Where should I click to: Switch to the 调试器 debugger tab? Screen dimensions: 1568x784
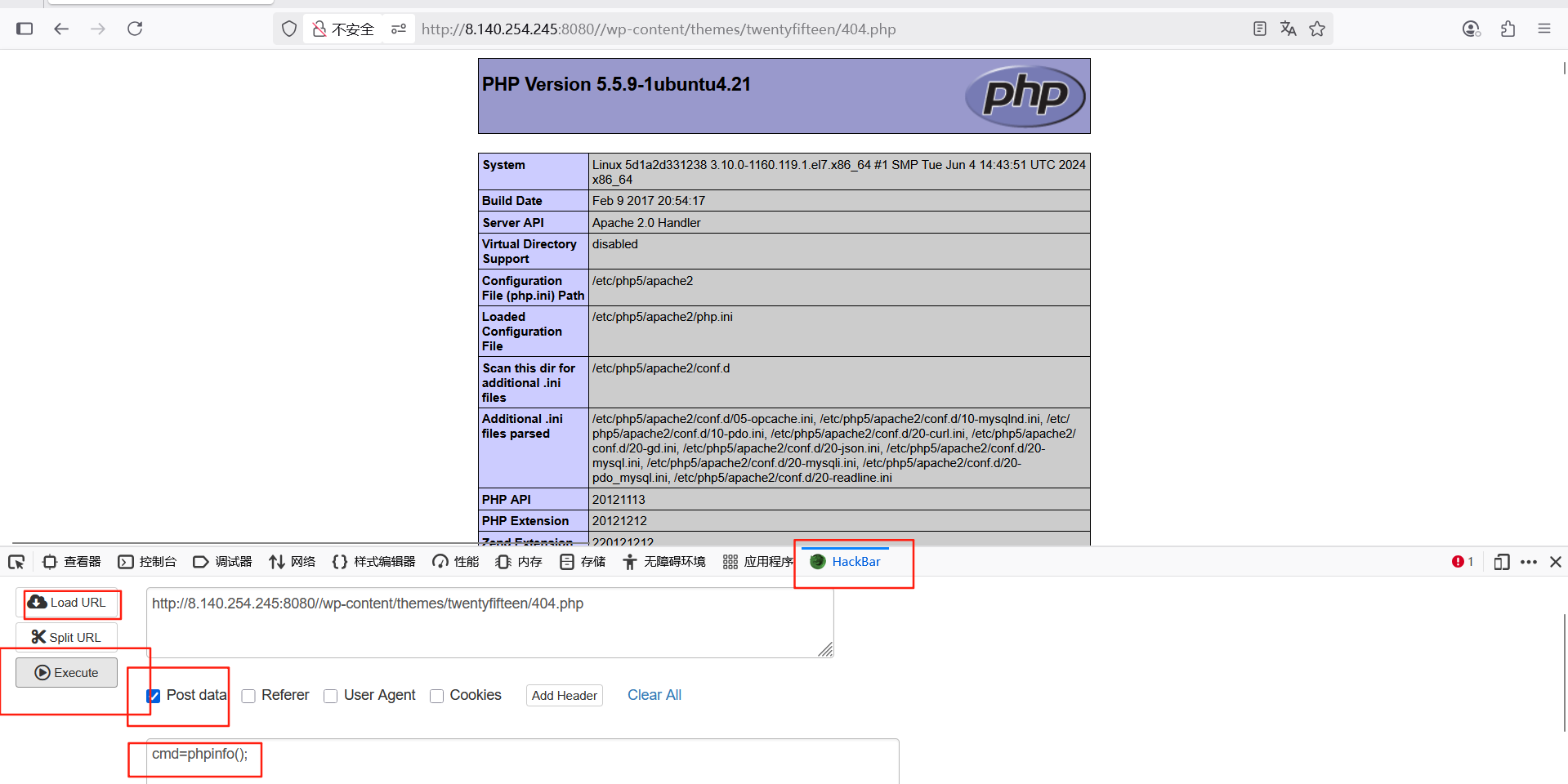[222, 562]
